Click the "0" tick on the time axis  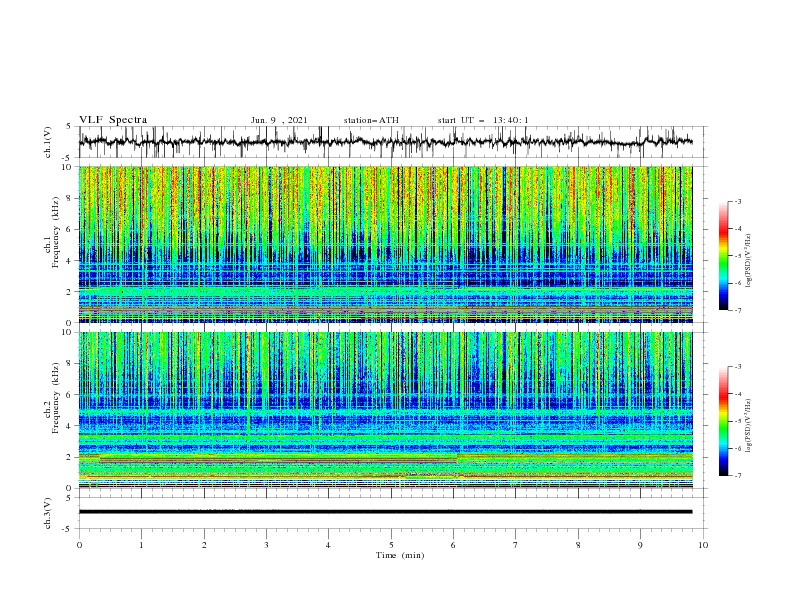(x=79, y=545)
